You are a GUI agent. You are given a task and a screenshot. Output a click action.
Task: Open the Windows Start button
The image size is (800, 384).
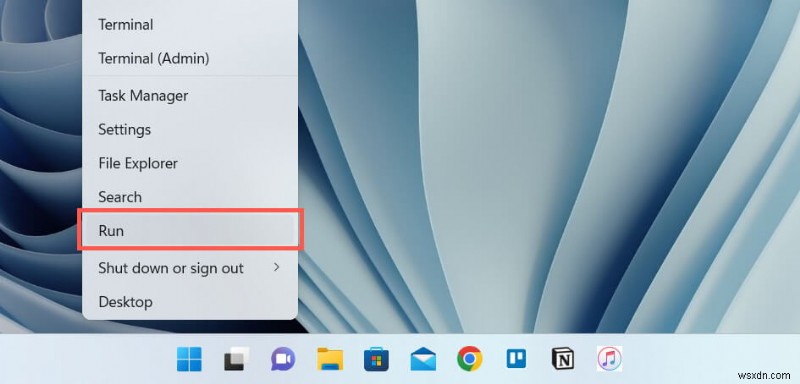[x=189, y=359]
